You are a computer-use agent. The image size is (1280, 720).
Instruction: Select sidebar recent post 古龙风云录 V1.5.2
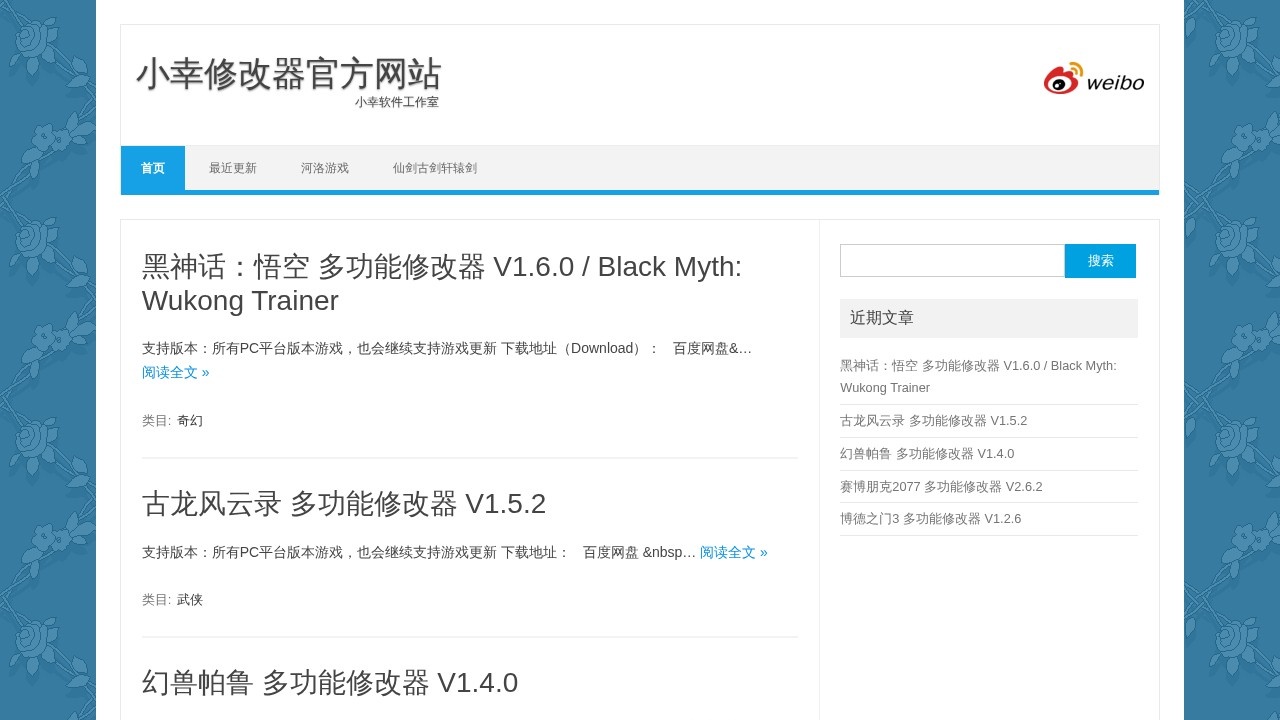[x=933, y=421]
